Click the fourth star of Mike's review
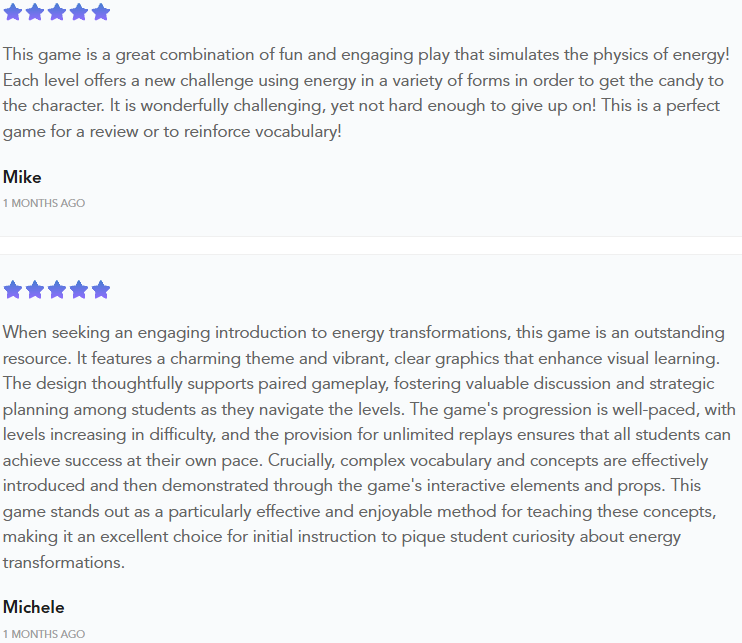Viewport: 742px width, 643px height. click(79, 12)
